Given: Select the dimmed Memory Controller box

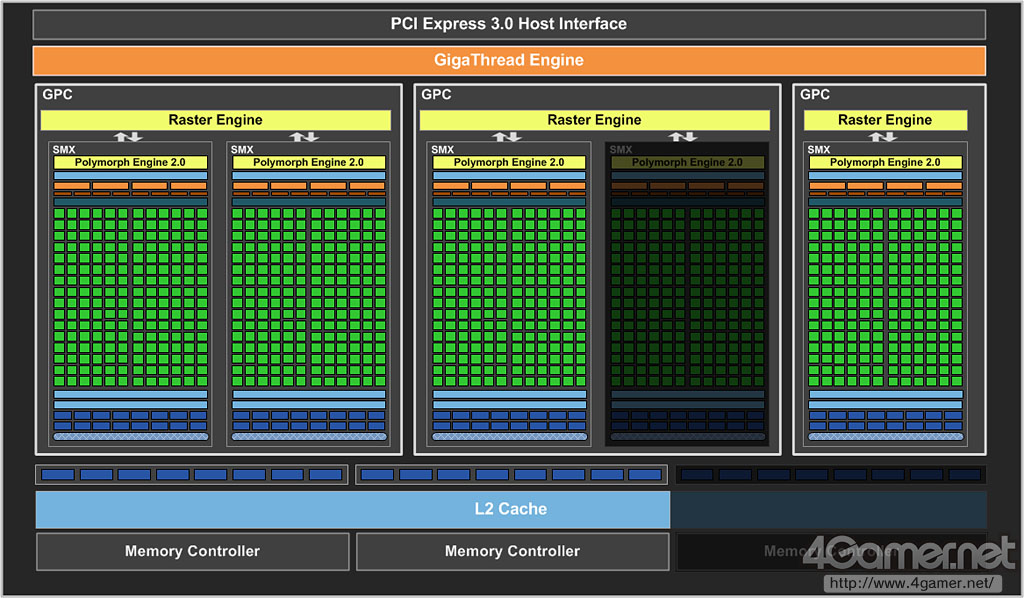Looking at the screenshot, I should click(x=831, y=552).
